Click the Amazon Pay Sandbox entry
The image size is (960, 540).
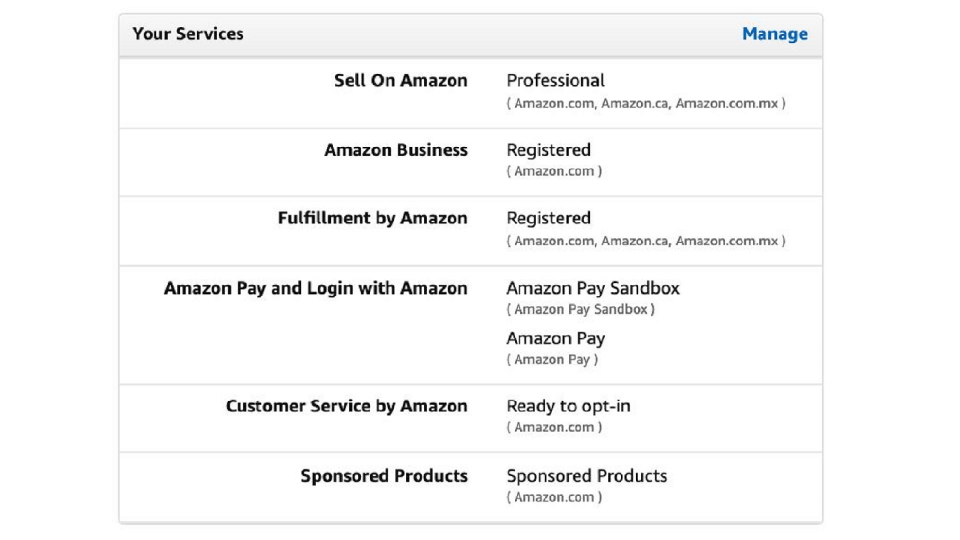tap(592, 288)
